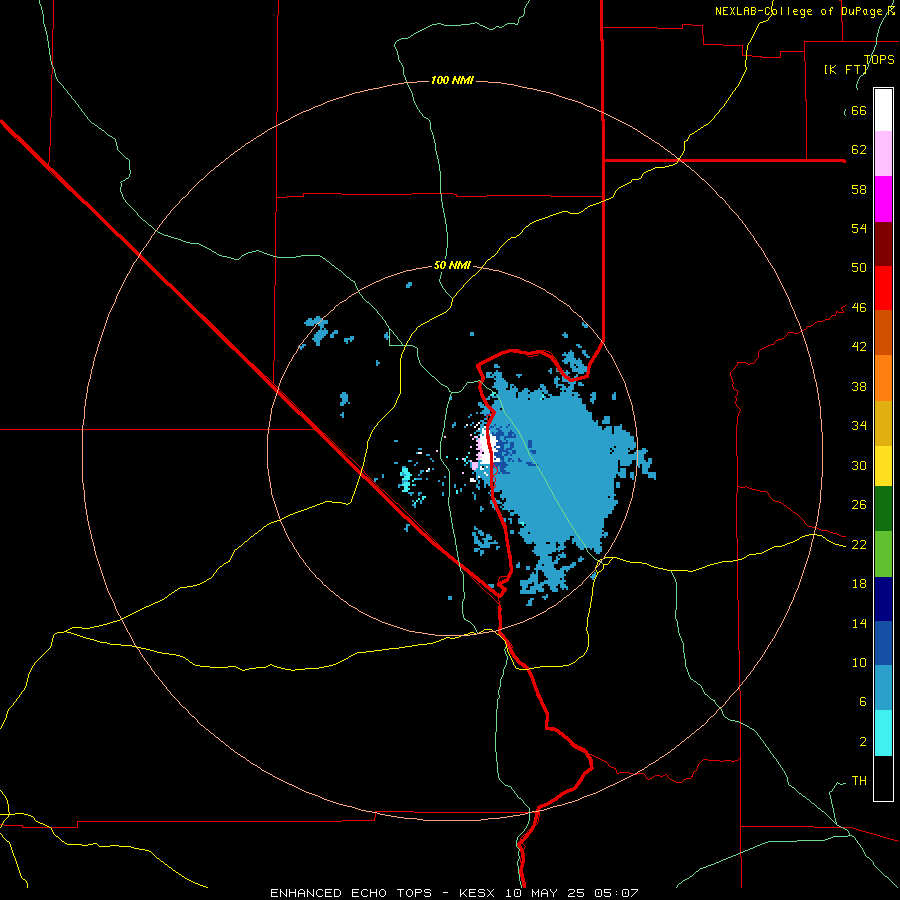Click the gold legend swatch
Screen dimensions: 900x900
coord(883,423)
